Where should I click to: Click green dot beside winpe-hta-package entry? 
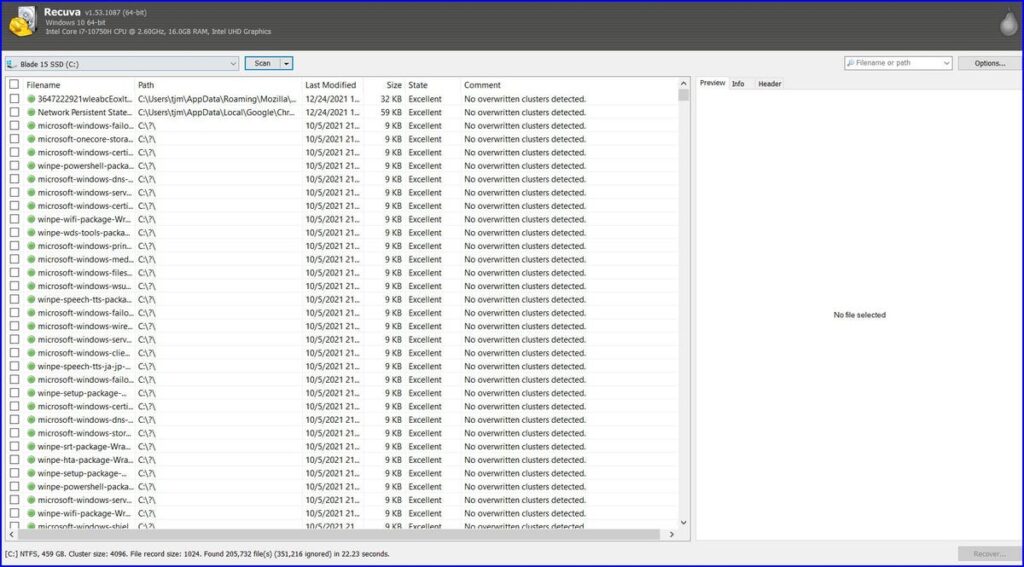point(31,460)
